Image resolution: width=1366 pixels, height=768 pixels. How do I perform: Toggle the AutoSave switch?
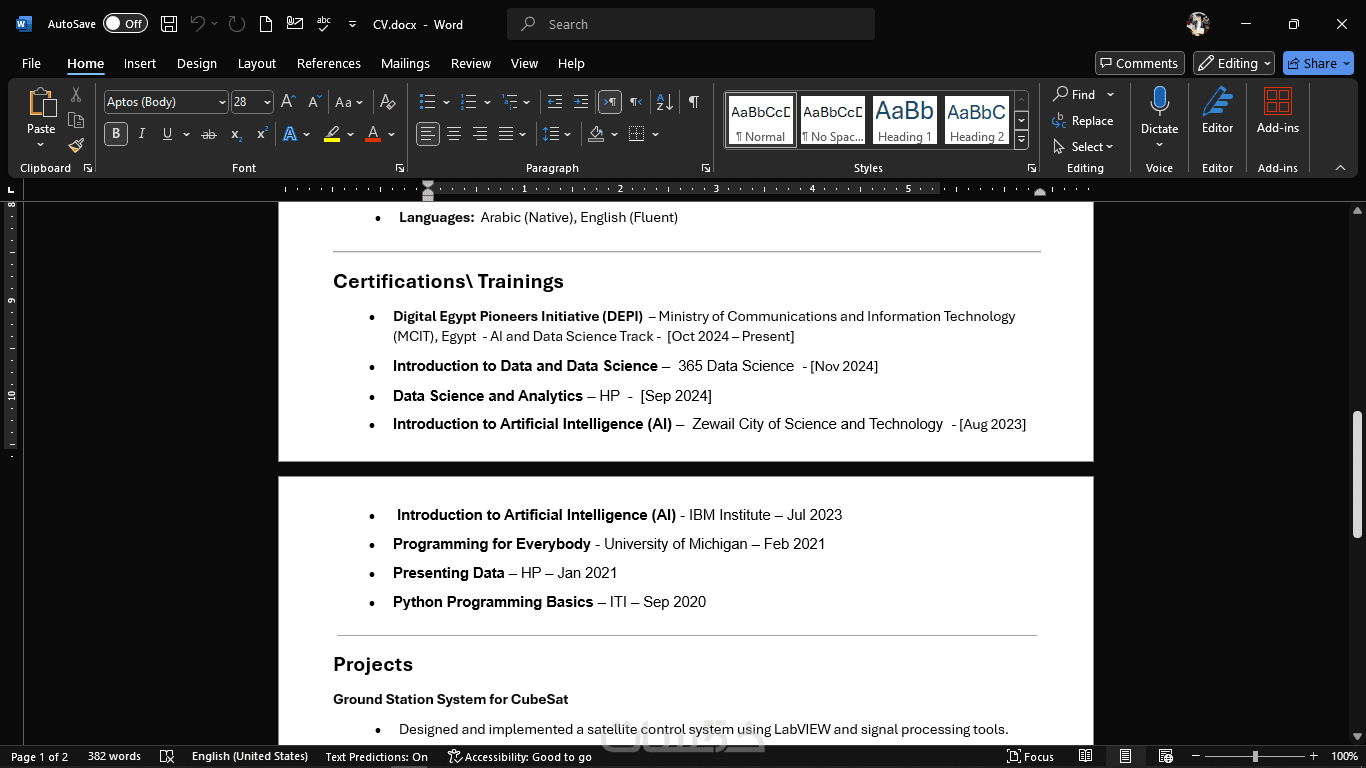coord(125,24)
